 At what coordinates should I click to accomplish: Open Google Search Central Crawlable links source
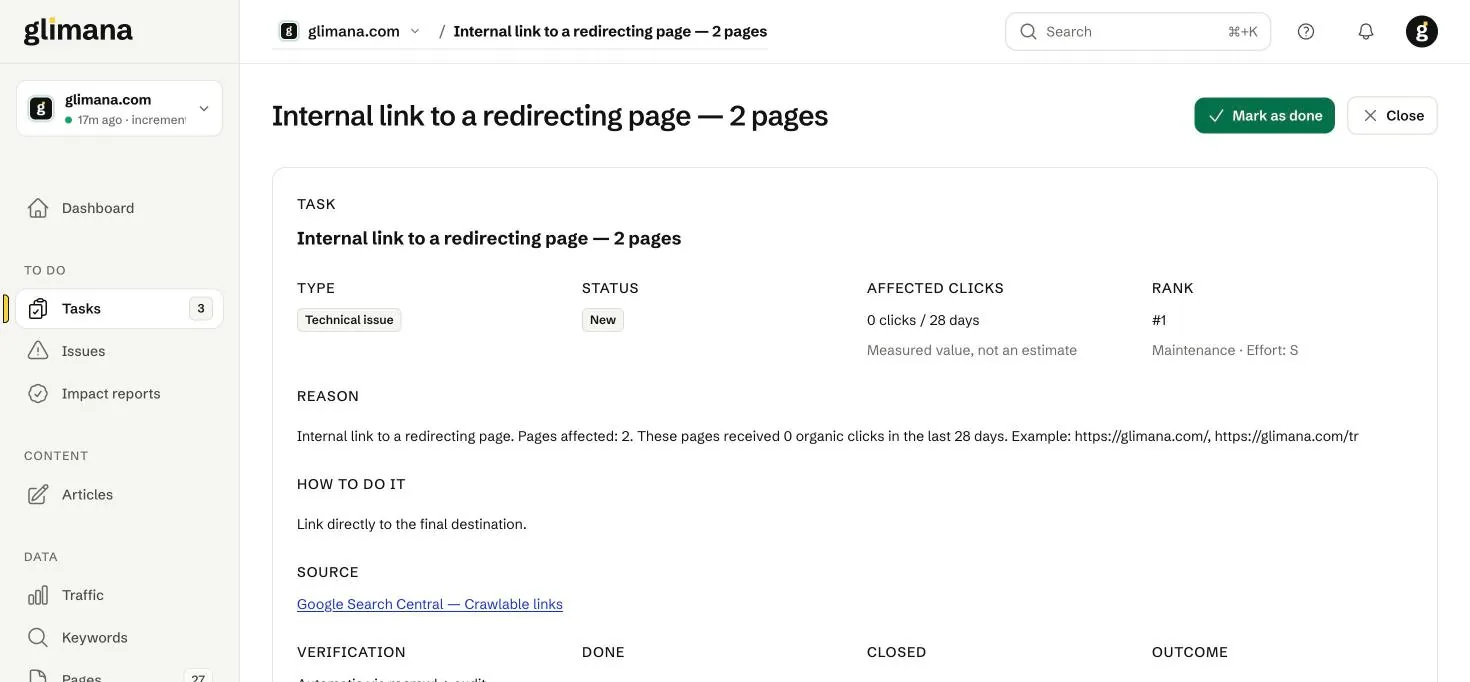click(430, 604)
